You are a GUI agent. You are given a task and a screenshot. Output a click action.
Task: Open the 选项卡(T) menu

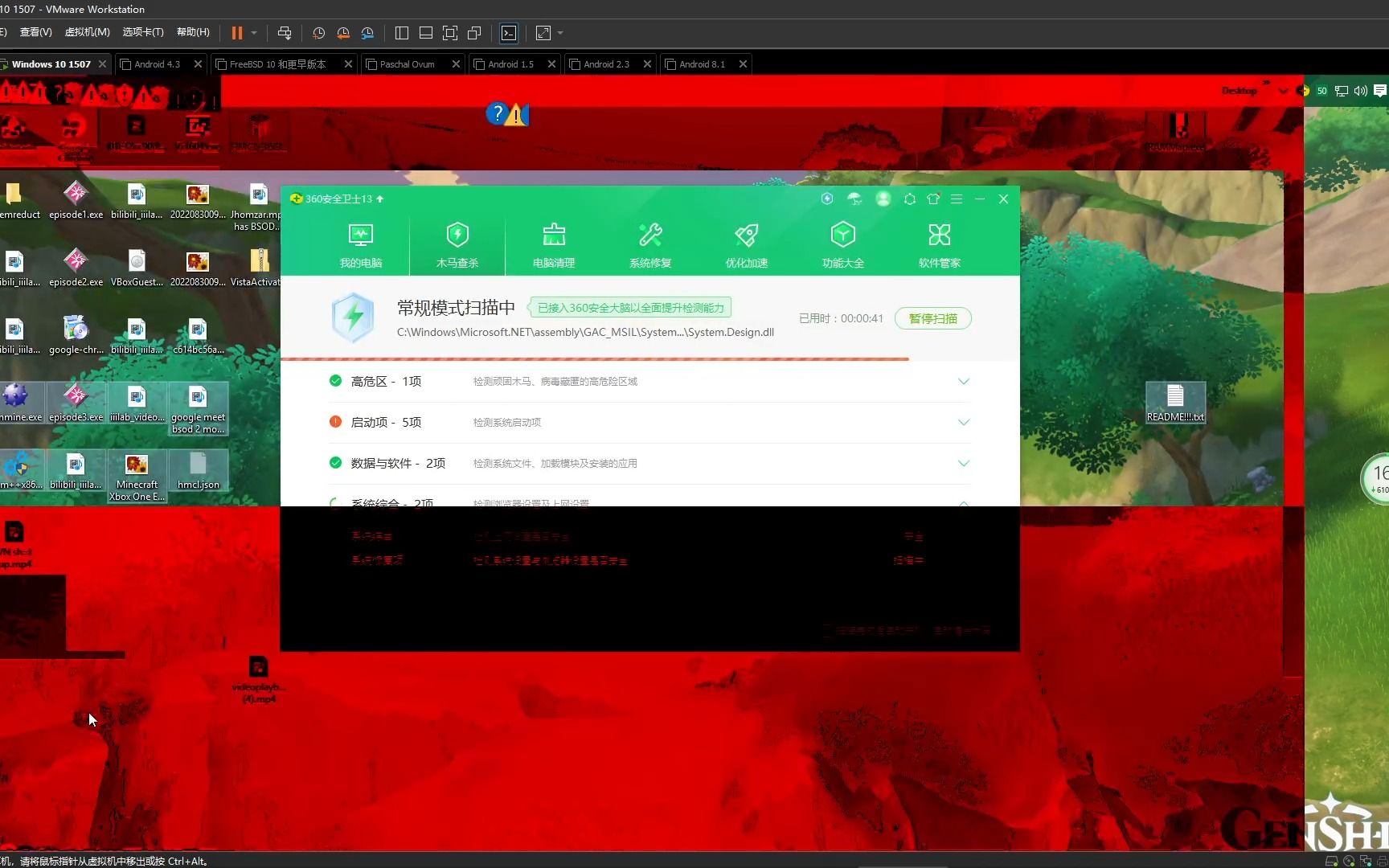coord(143,32)
